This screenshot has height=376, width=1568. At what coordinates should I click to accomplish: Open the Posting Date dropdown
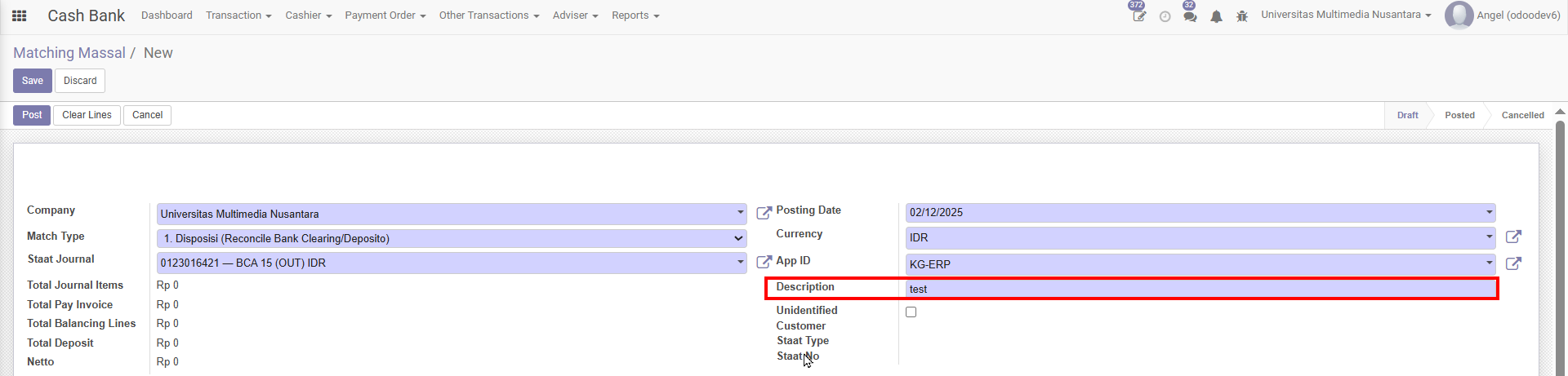1200,212
